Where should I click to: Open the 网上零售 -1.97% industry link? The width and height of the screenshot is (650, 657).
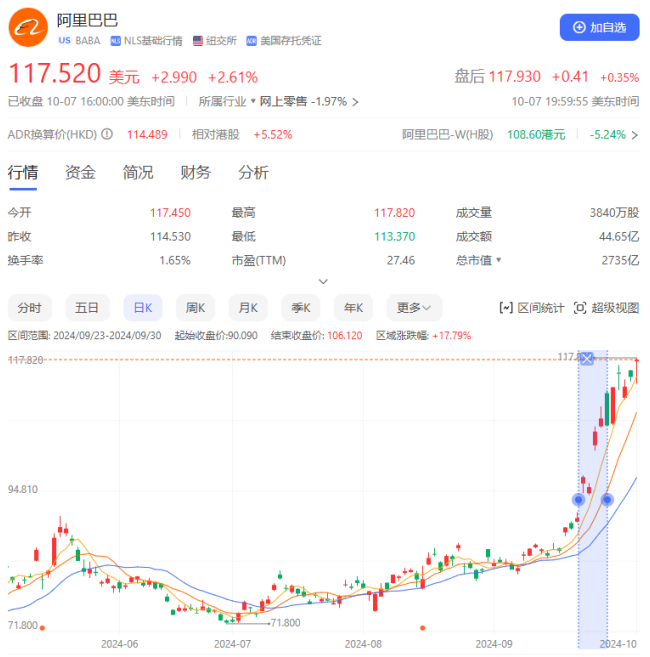pos(309,101)
